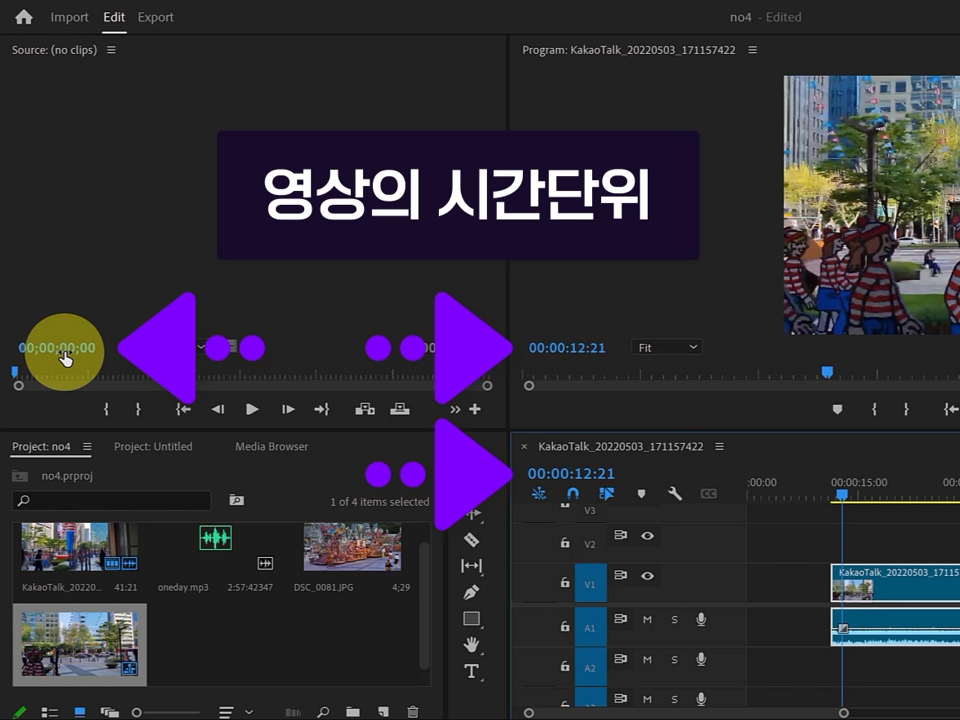Screen dimensions: 960x720
Task: Toggle V2 track output eye
Action: [647, 536]
